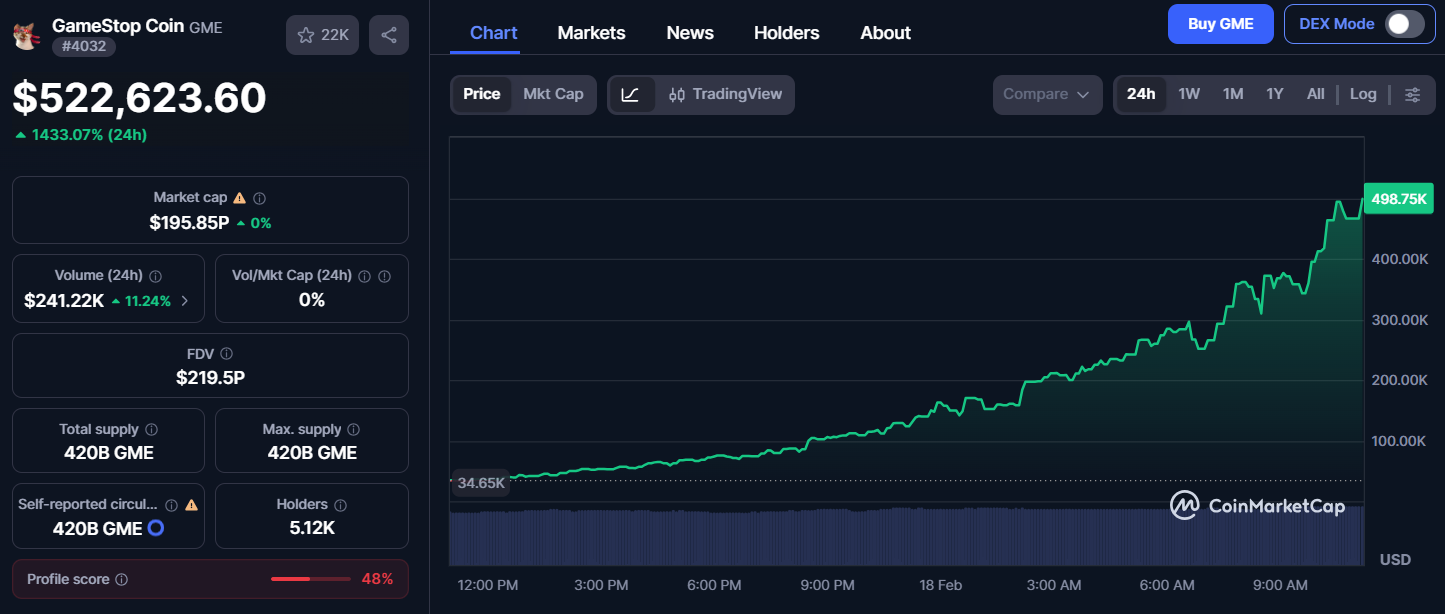Click the $219.5P FDV value
1445x614 pixels.
tap(210, 378)
